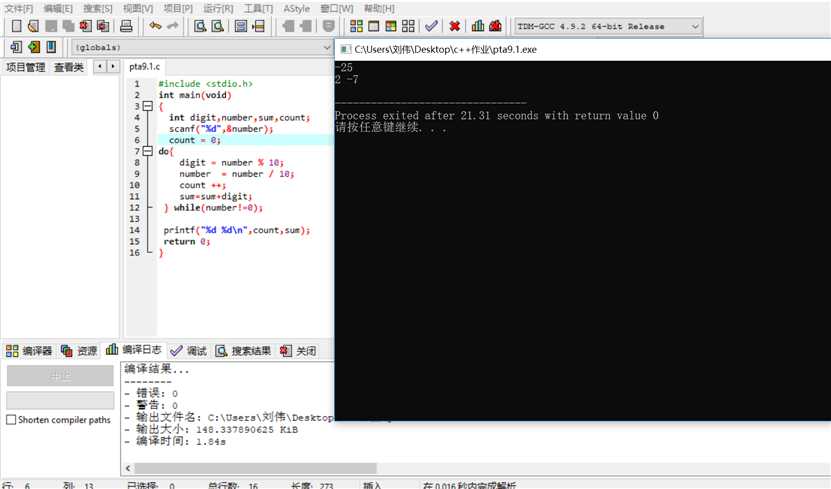Click the Debug checkmark icon
Screen dimensions: 831x489
[431, 26]
